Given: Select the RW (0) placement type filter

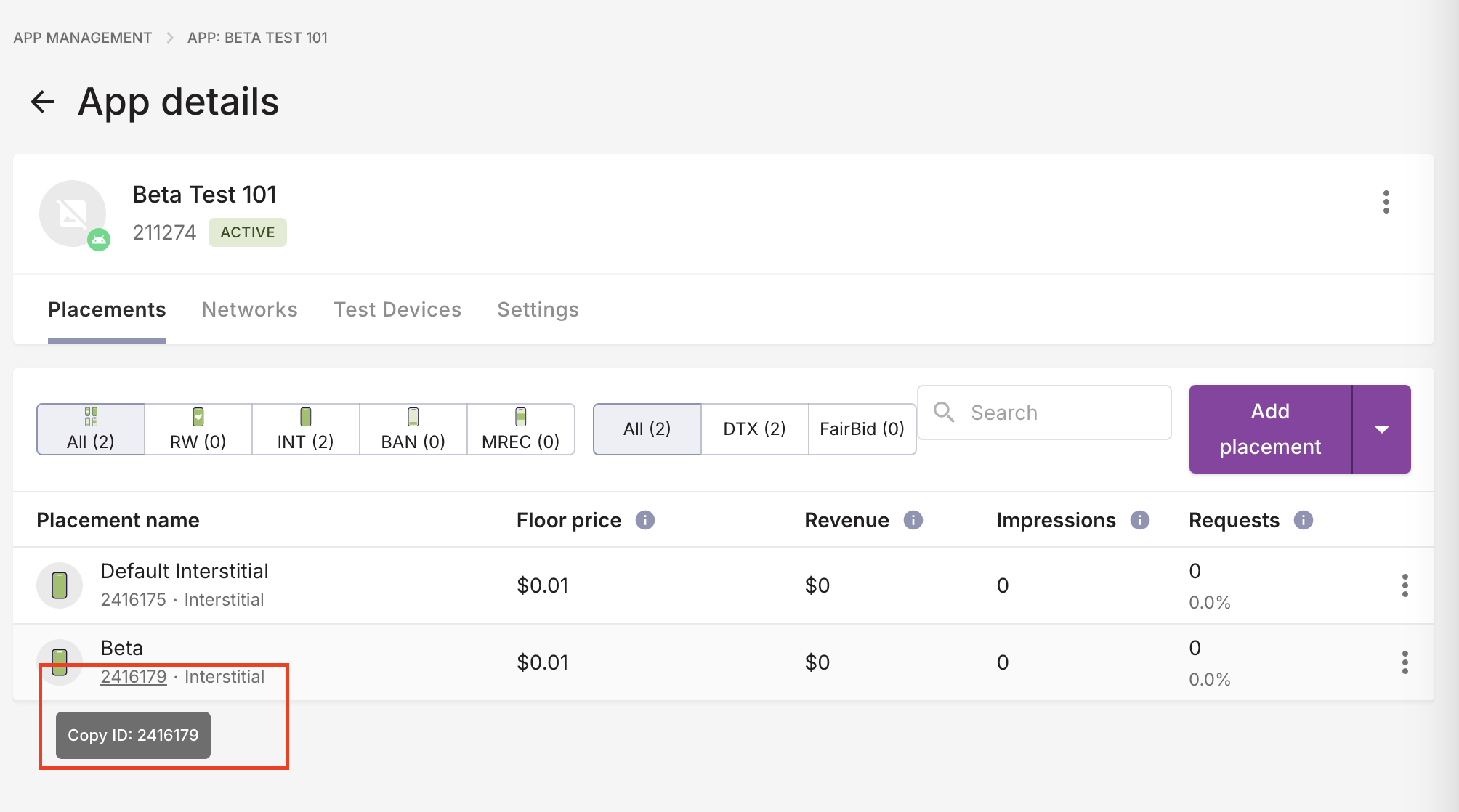Looking at the screenshot, I should pyautogui.click(x=198, y=429).
